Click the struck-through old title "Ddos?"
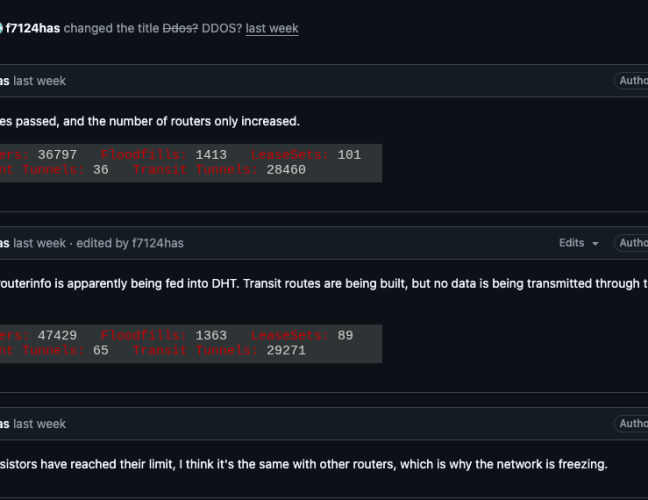Image resolution: width=648 pixels, height=500 pixels. 179,28
